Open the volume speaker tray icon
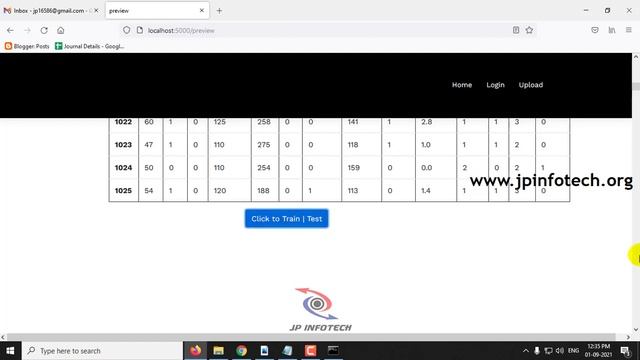 560,351
